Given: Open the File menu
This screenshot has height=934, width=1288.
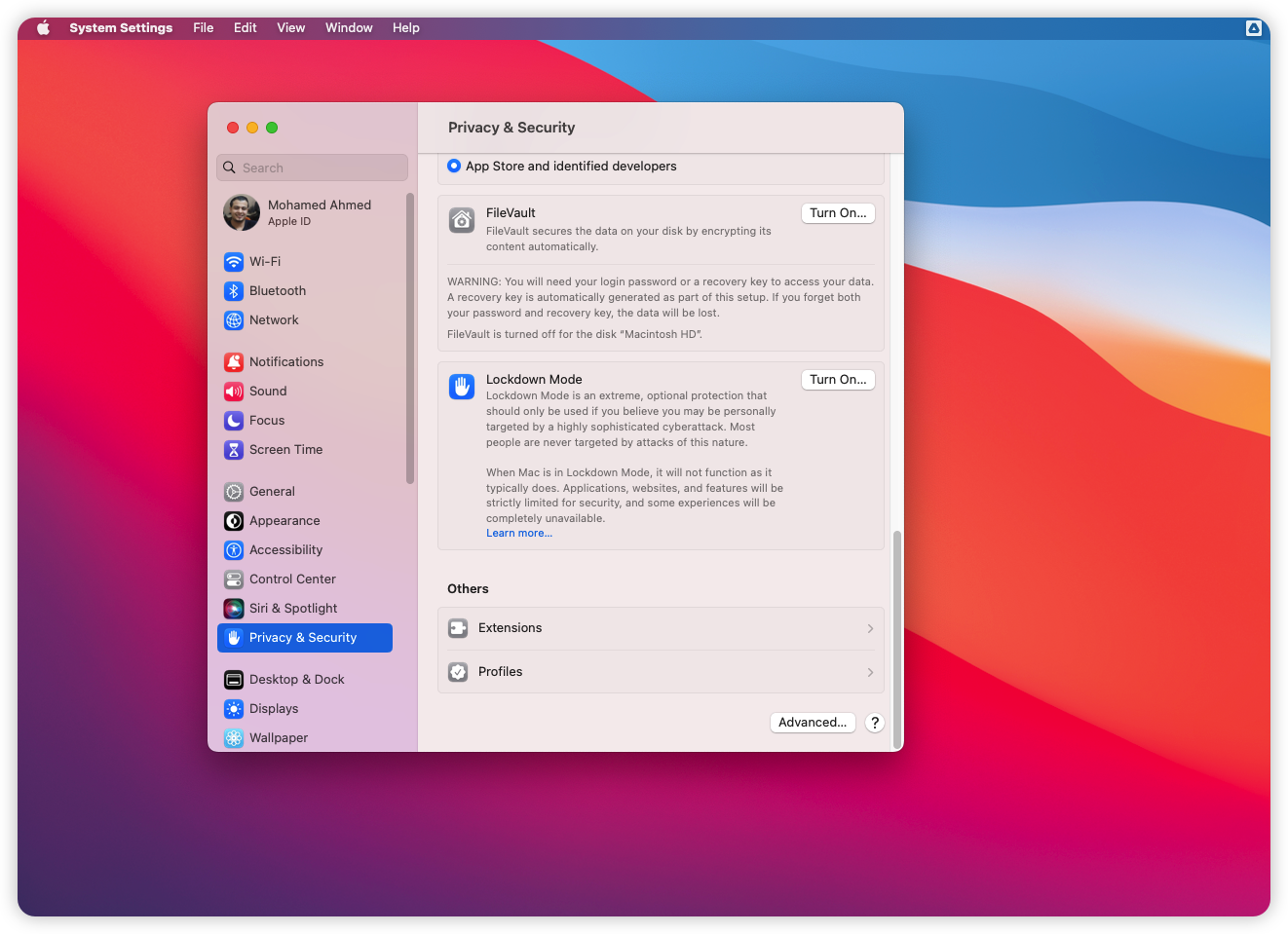Looking at the screenshot, I should pyautogui.click(x=204, y=28).
